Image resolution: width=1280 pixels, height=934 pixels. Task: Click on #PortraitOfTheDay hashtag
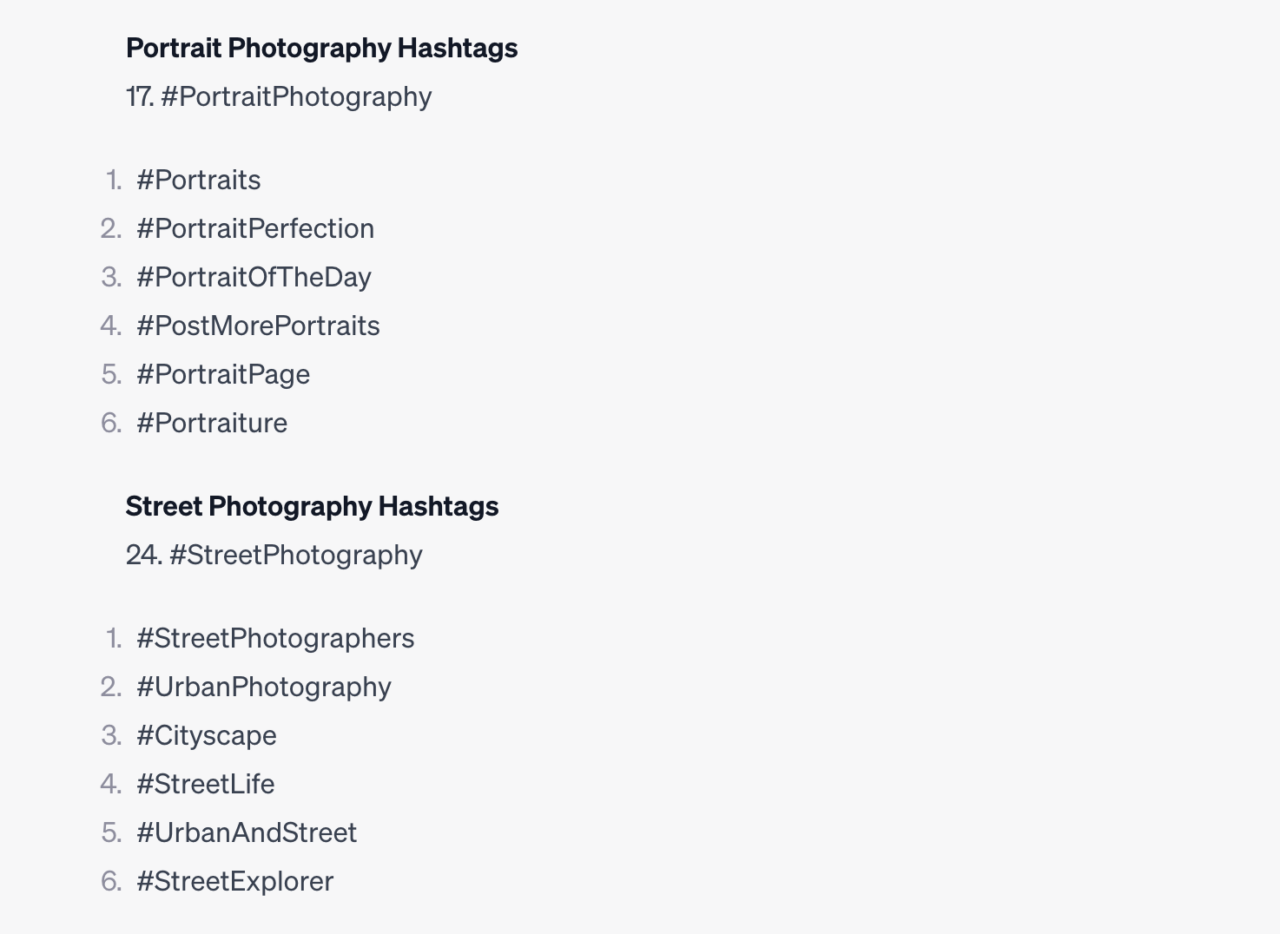253,277
